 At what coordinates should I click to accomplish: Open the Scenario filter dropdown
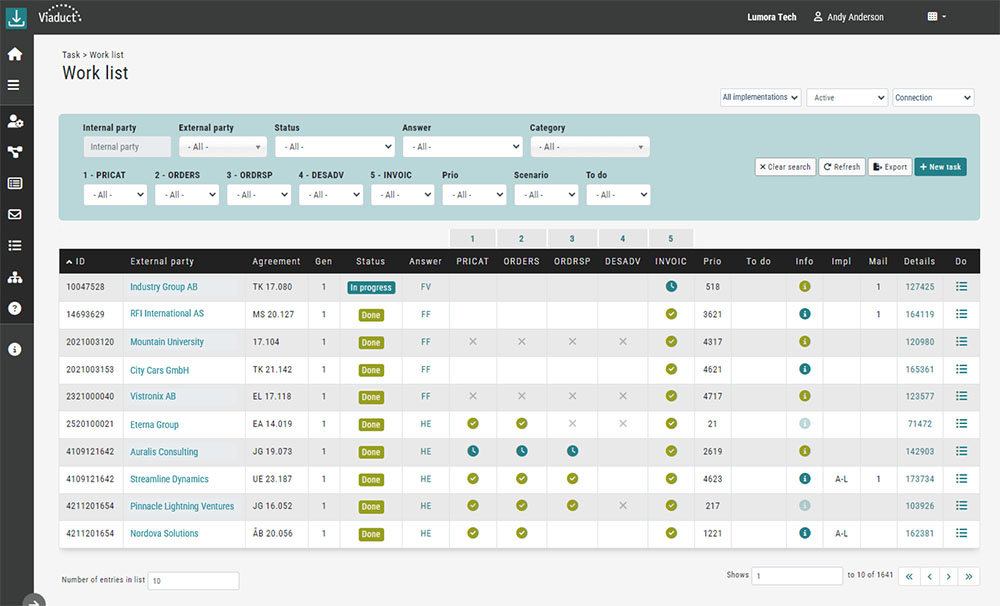546,195
